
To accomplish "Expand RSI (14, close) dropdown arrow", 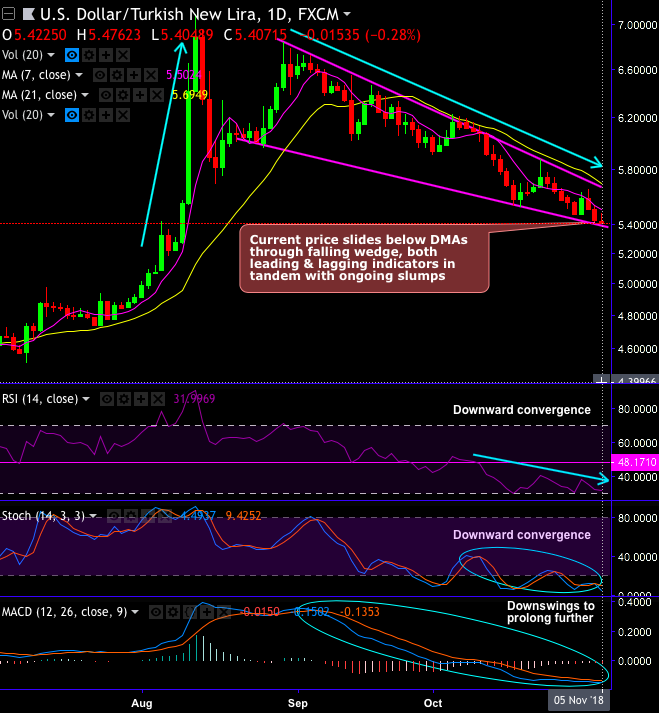I will (86, 399).
